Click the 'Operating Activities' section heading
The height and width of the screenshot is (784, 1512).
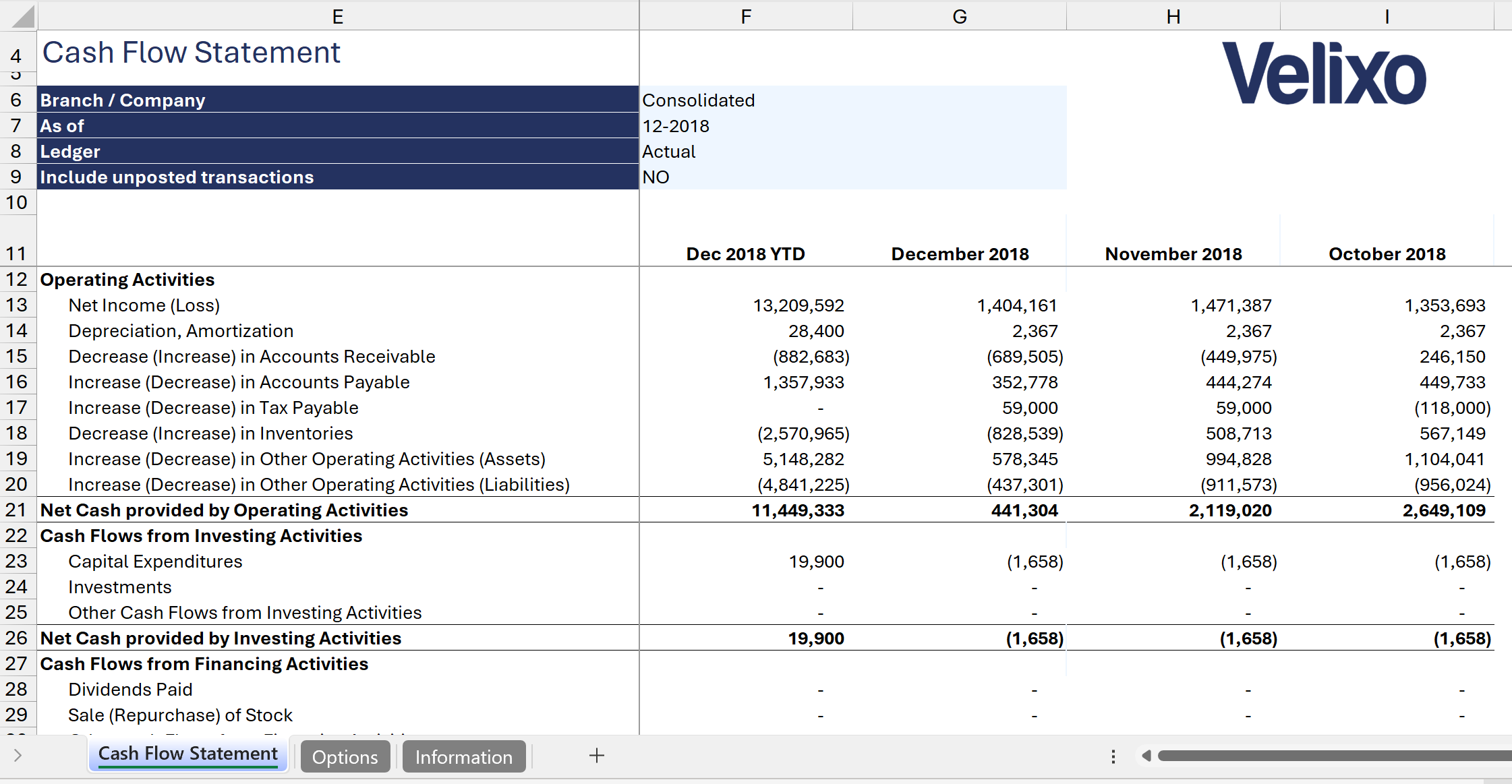(x=127, y=280)
